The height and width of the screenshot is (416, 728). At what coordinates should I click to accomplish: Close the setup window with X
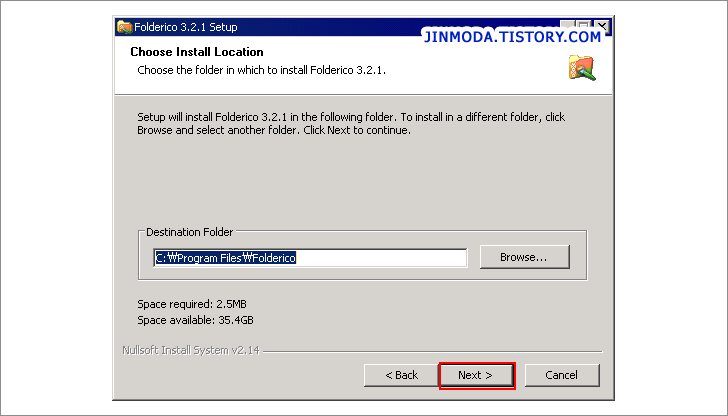coord(602,26)
